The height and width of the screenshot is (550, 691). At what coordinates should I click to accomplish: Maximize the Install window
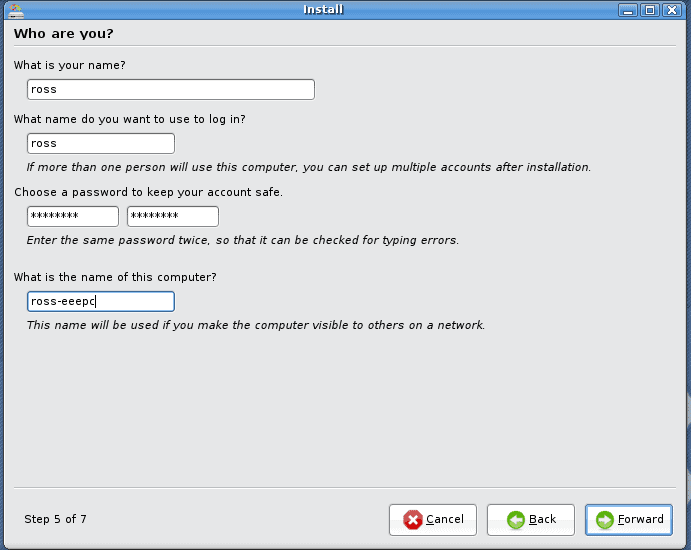point(649,10)
